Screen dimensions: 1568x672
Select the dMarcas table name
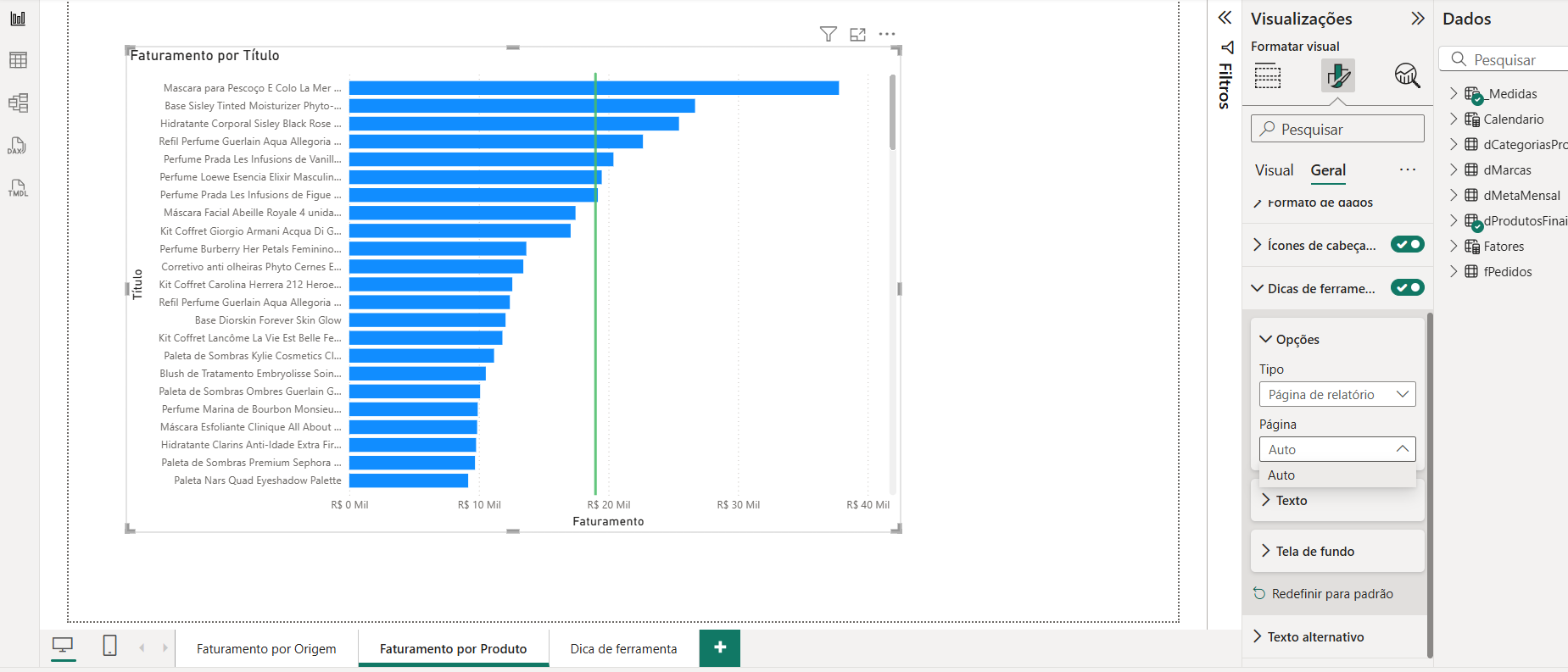pyautogui.click(x=1507, y=169)
